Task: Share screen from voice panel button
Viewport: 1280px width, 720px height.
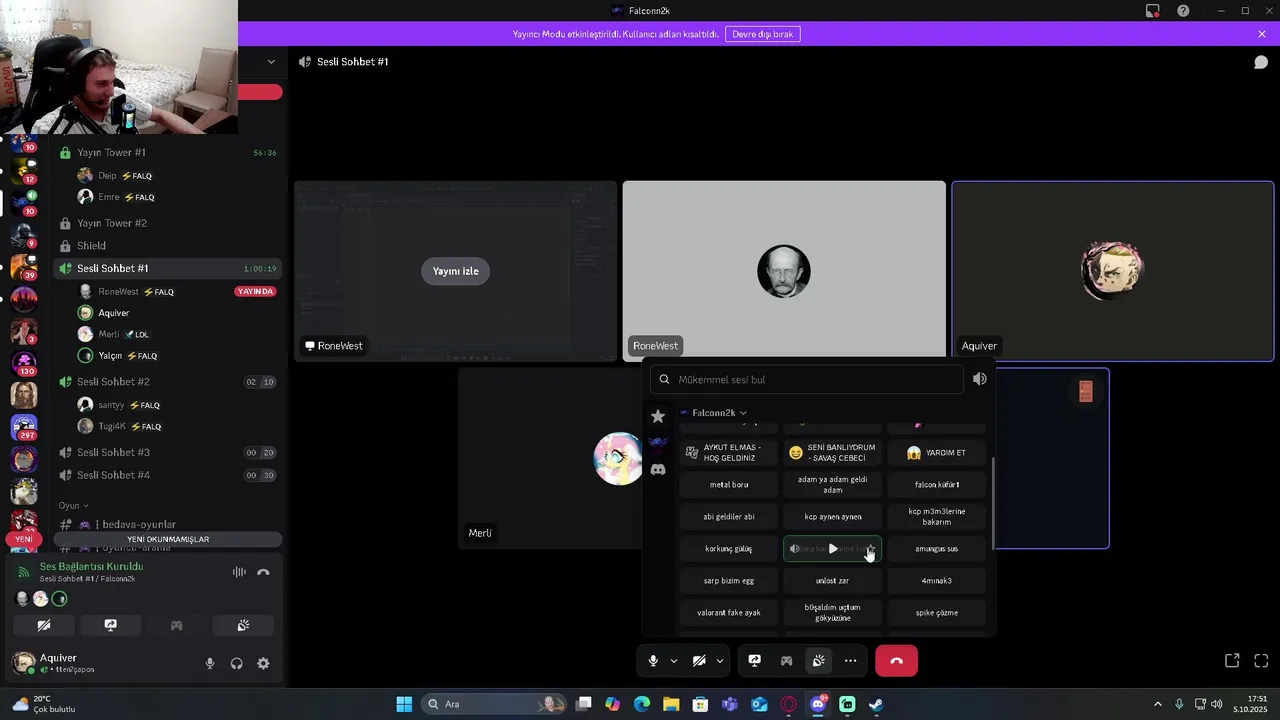Action: coord(110,625)
